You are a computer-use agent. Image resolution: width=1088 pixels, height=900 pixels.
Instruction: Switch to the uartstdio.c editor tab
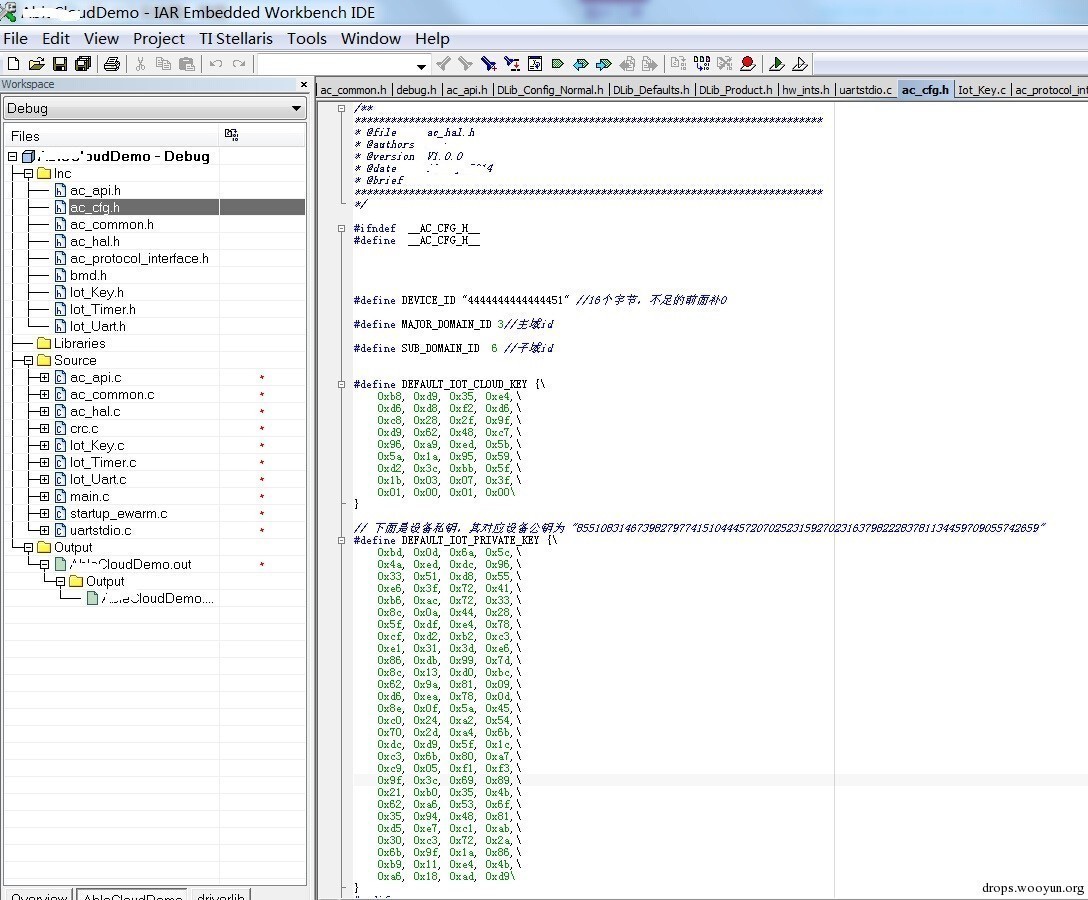click(x=865, y=90)
